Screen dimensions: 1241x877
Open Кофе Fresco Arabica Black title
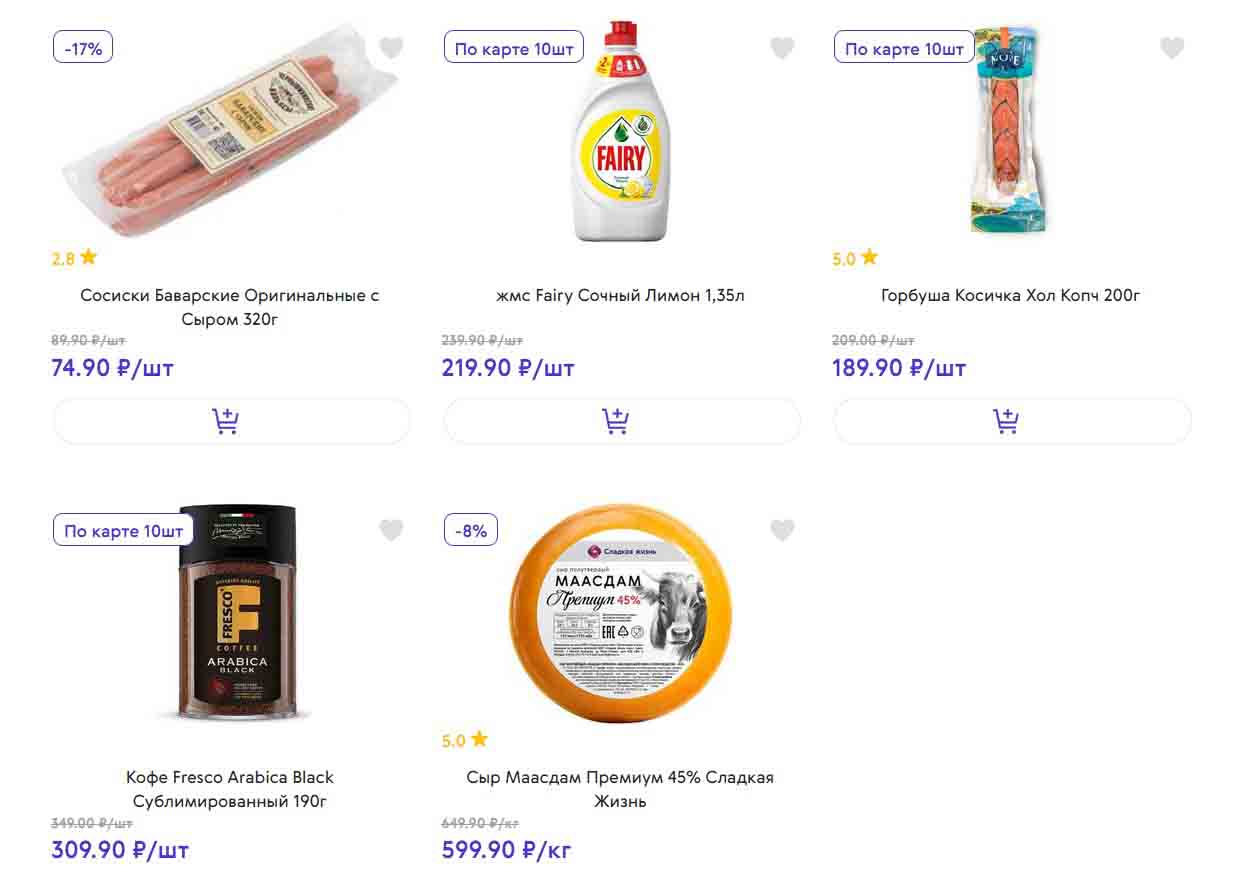pos(230,789)
